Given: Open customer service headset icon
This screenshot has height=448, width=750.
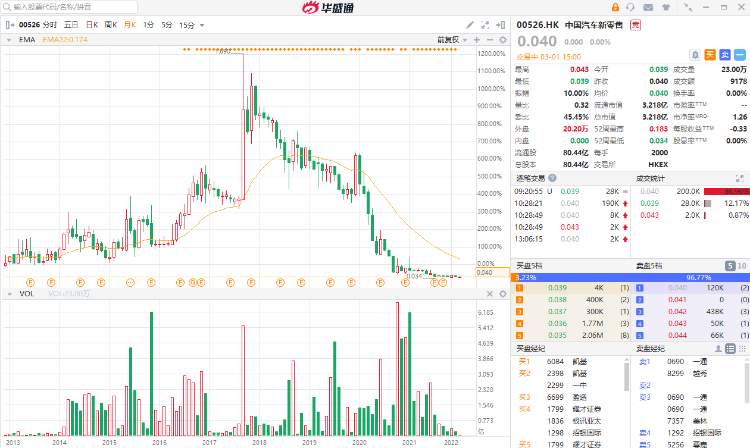Looking at the screenshot, I should click(630, 7).
